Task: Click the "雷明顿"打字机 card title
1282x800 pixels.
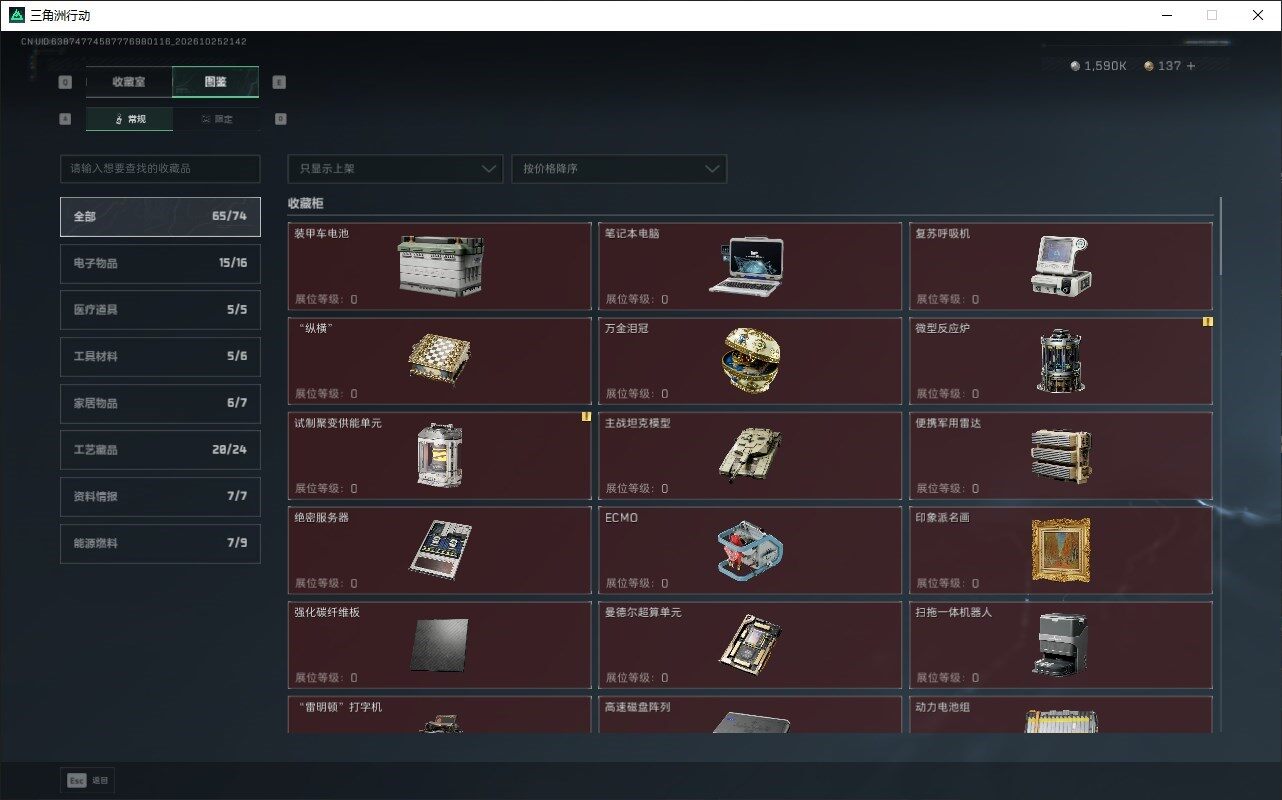Action: pyautogui.click(x=338, y=707)
